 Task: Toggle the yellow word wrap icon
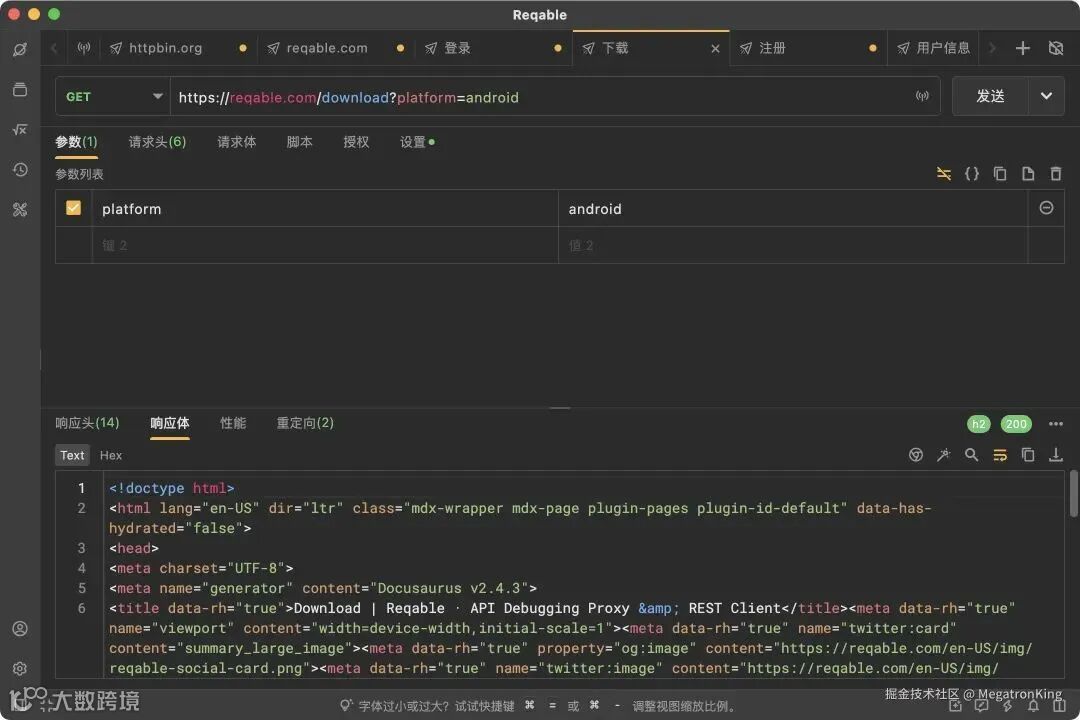tap(1000, 455)
